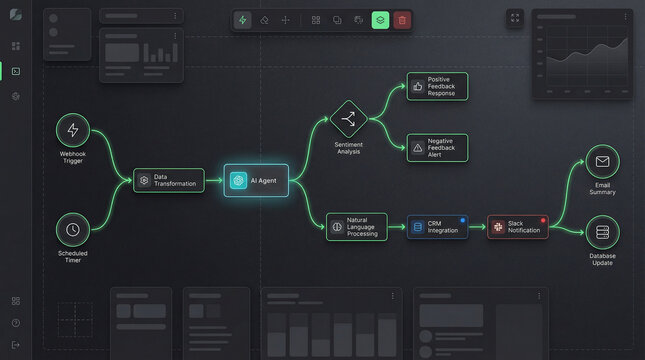The height and width of the screenshot is (360, 645).
Task: Open the menu on the bottom bar chart panel
Action: (x=393, y=296)
